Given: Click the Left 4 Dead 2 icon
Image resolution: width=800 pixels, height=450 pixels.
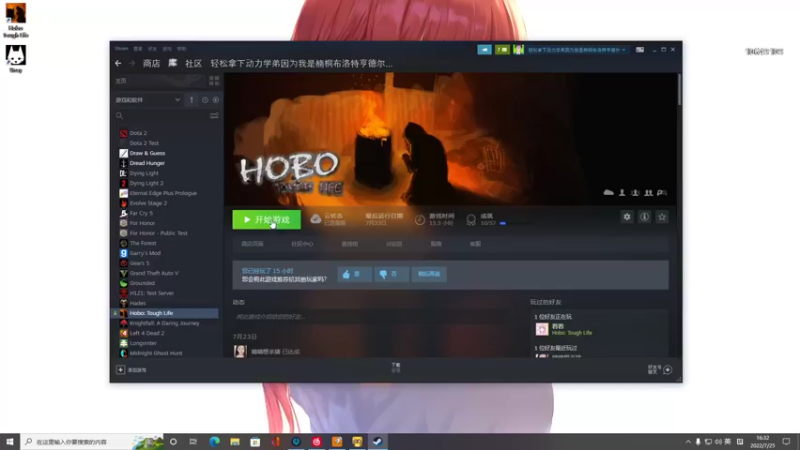Looking at the screenshot, I should (123, 333).
